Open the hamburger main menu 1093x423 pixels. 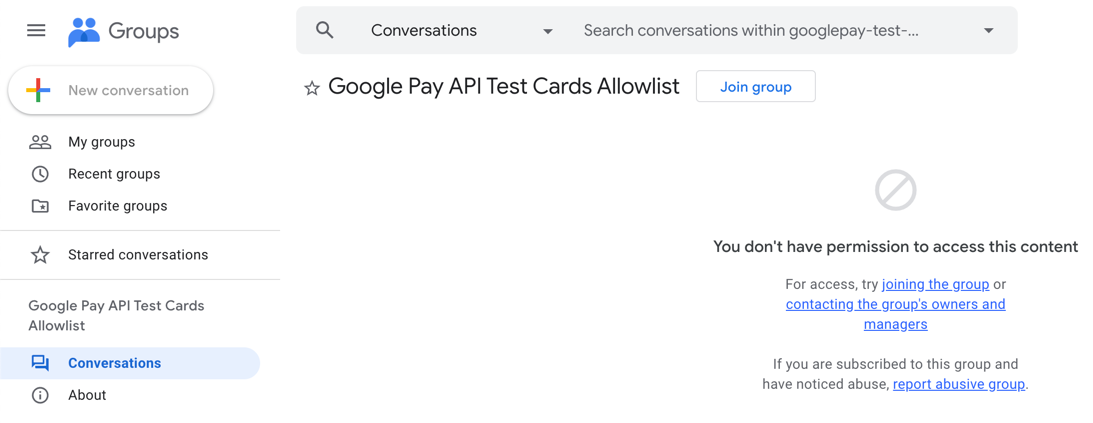coord(36,30)
